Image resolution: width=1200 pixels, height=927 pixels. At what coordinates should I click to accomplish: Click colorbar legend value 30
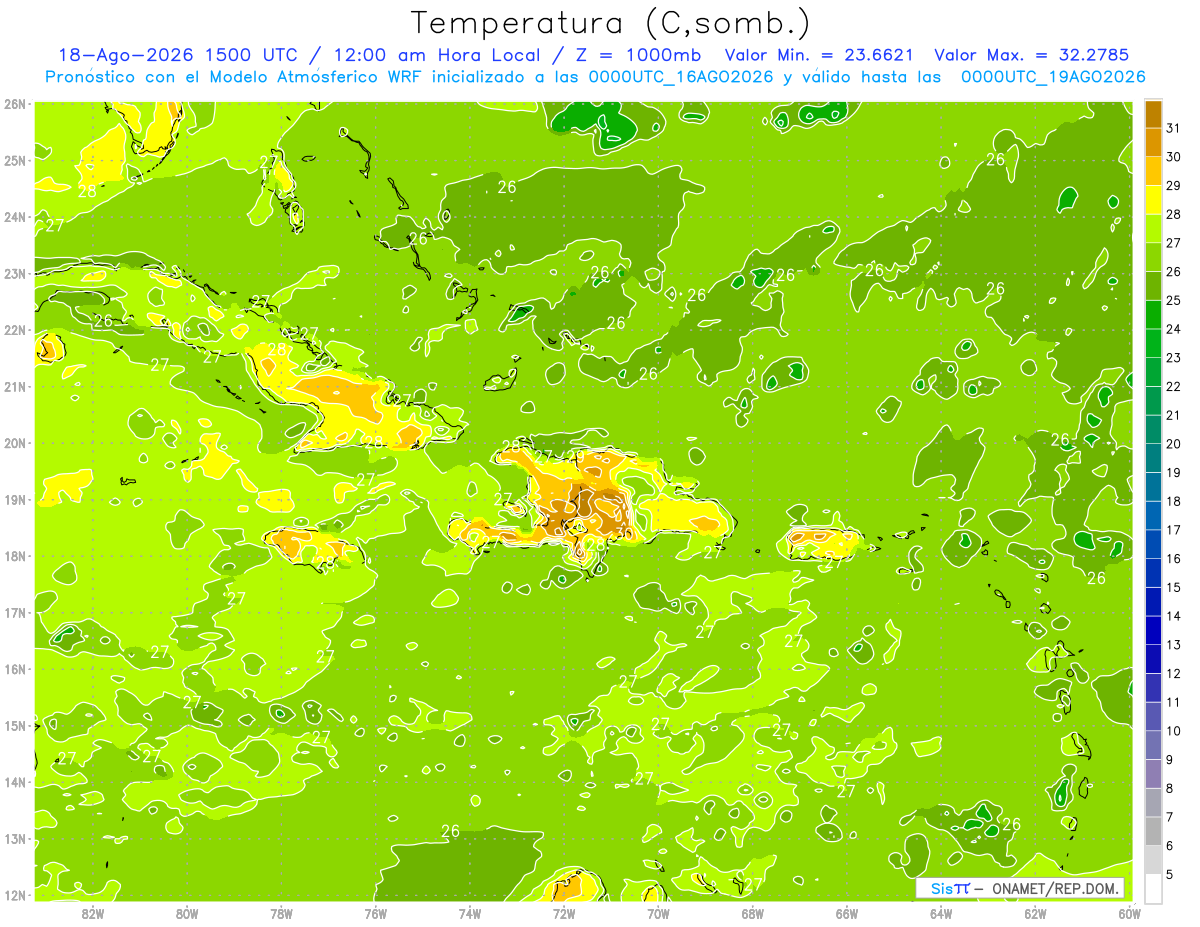coord(1174,157)
